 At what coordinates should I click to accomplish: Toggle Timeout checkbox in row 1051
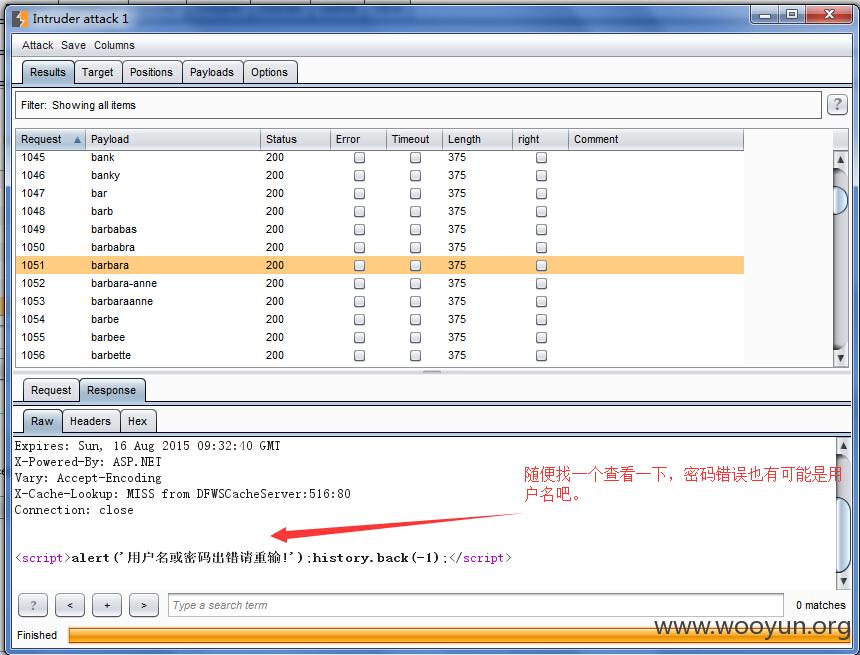(415, 266)
